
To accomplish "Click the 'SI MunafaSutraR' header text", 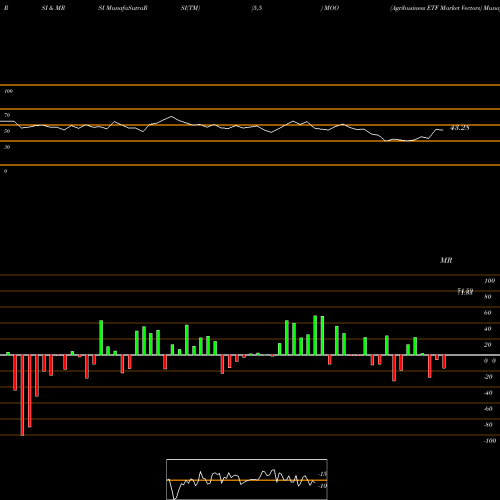I will coord(123,8).
